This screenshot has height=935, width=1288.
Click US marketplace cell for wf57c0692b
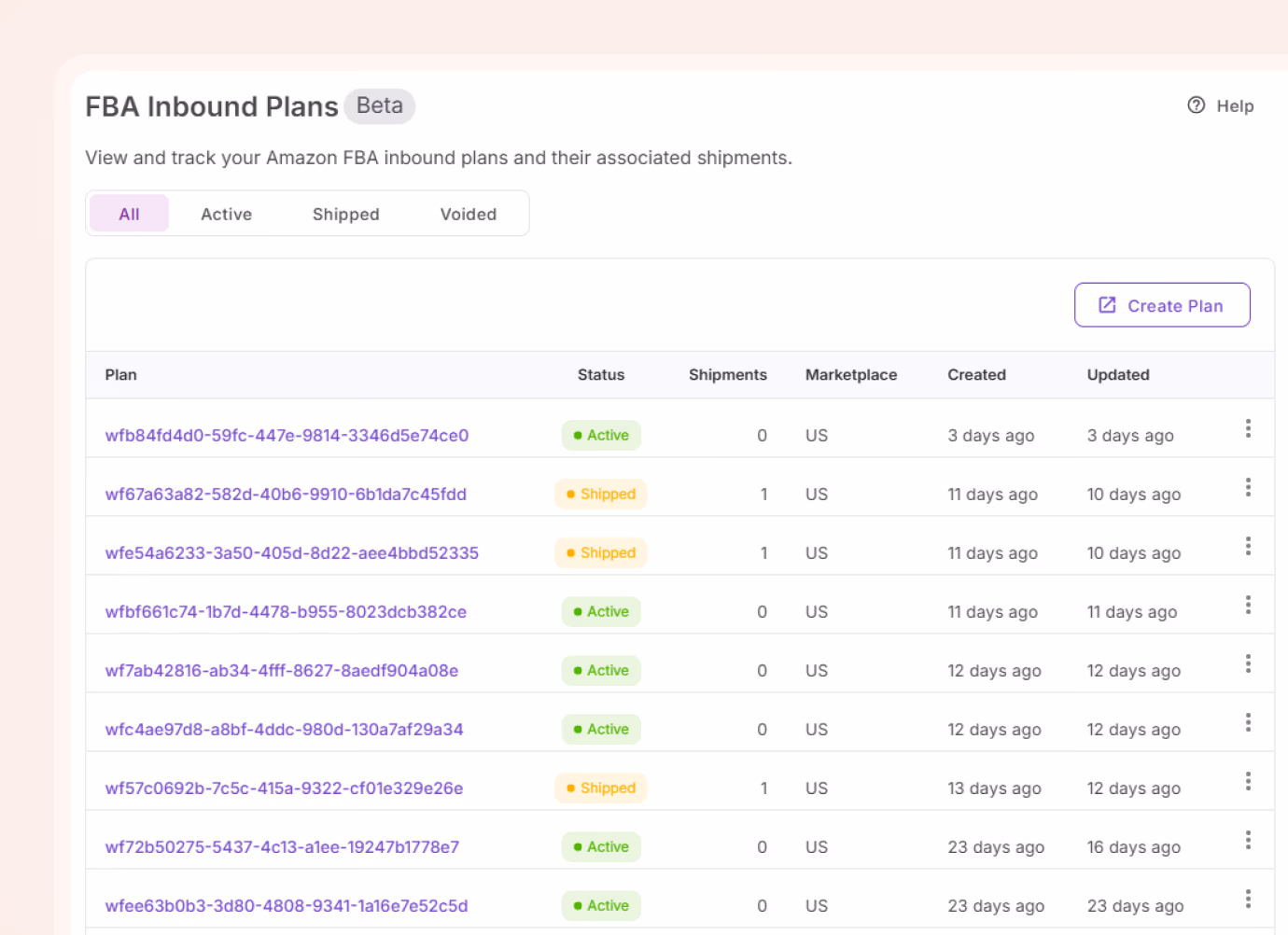[817, 788]
